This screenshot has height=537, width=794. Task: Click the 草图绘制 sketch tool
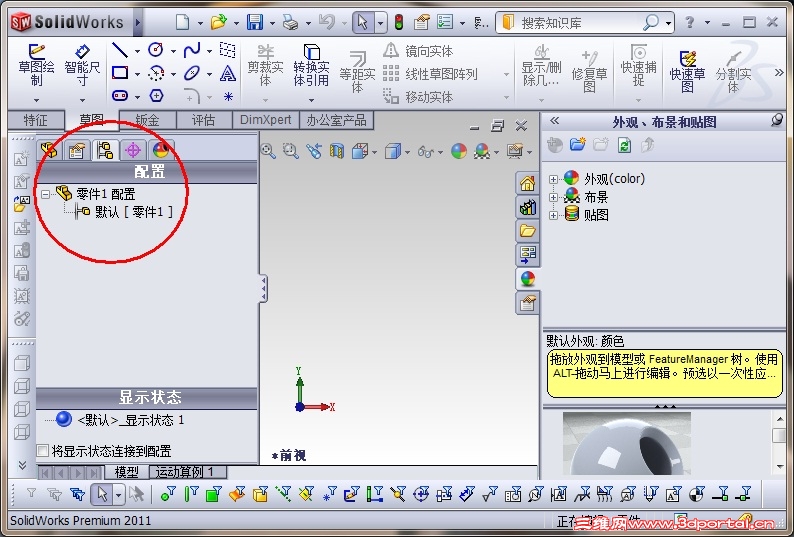[x=36, y=67]
